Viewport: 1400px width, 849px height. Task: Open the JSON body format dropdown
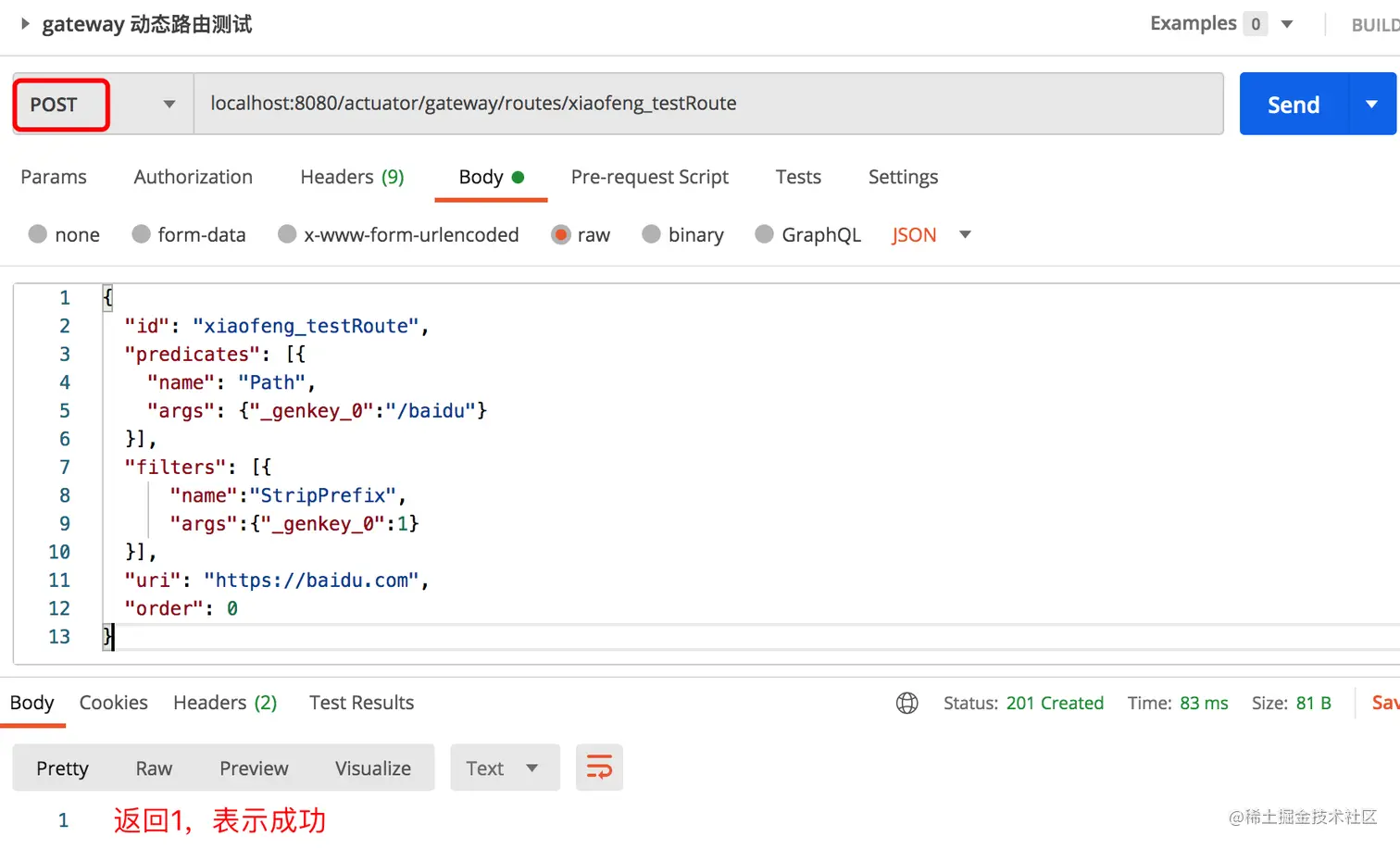[965, 235]
